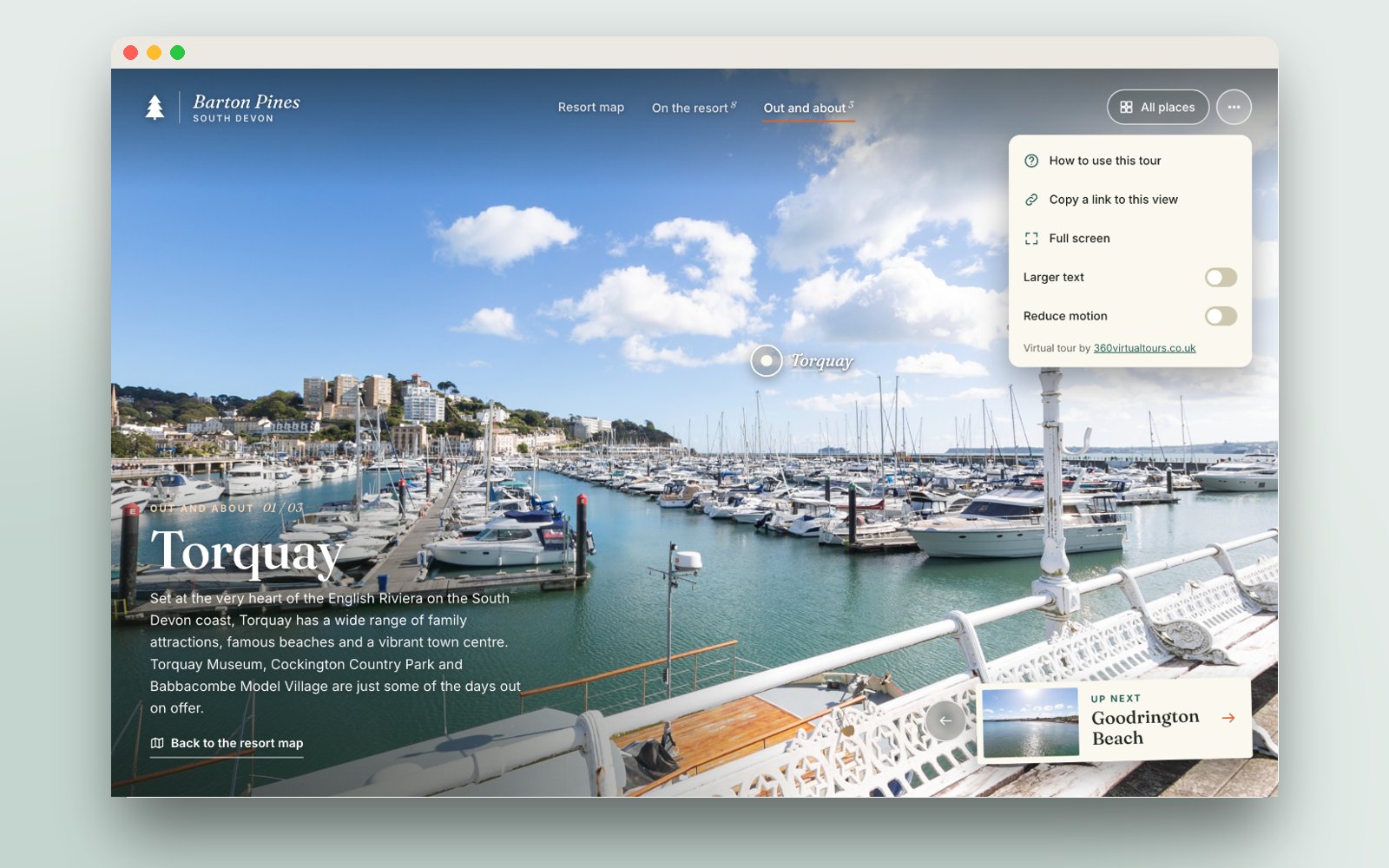Open the Resort map nav item
This screenshot has width=1389, height=868.
[591, 108]
